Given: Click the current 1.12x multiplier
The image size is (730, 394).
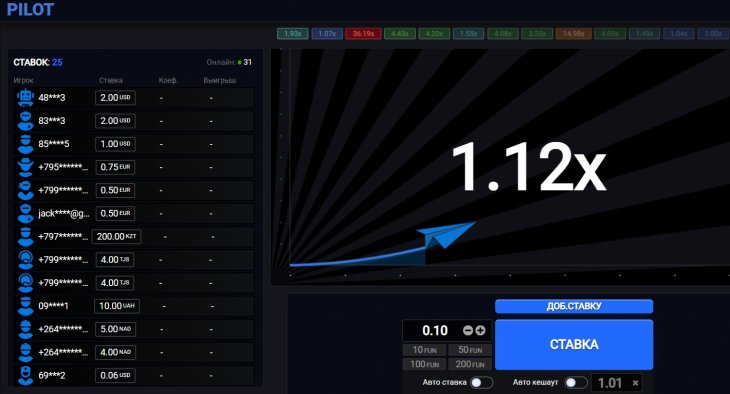Looking at the screenshot, I should point(529,167).
